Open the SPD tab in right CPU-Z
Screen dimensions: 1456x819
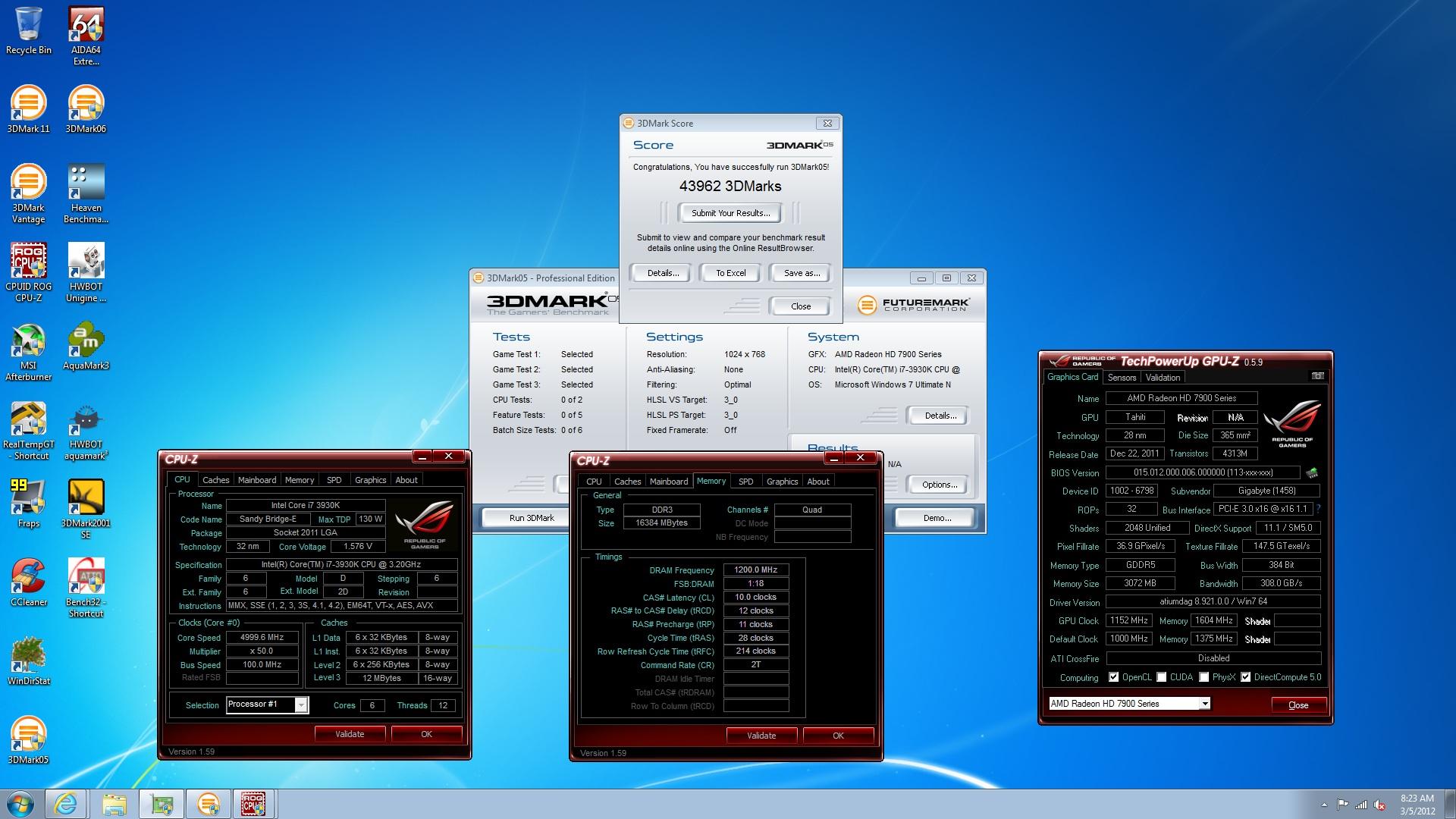point(746,482)
